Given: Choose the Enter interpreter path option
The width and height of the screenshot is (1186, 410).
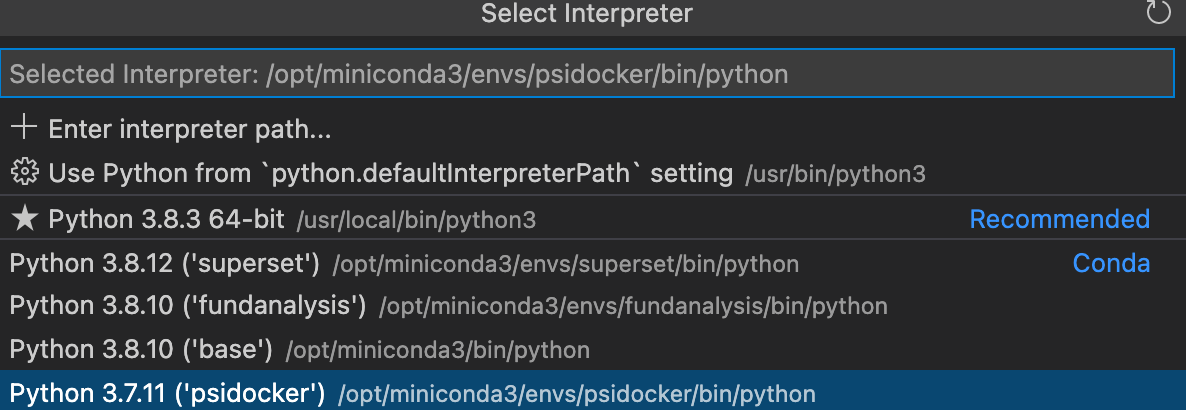Looking at the screenshot, I should [x=190, y=129].
